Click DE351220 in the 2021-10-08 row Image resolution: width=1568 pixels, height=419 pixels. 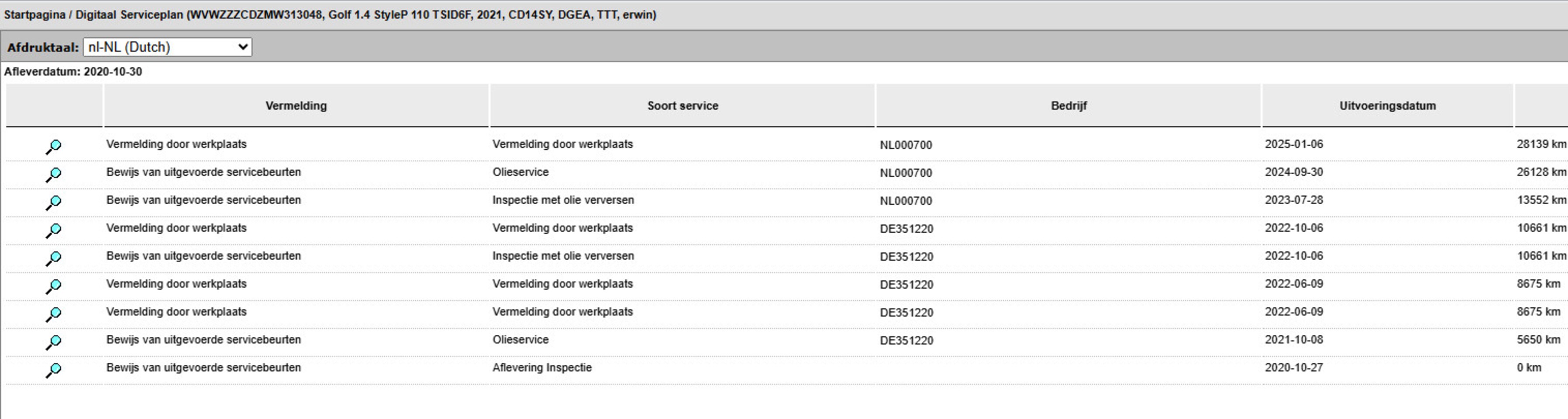click(906, 340)
